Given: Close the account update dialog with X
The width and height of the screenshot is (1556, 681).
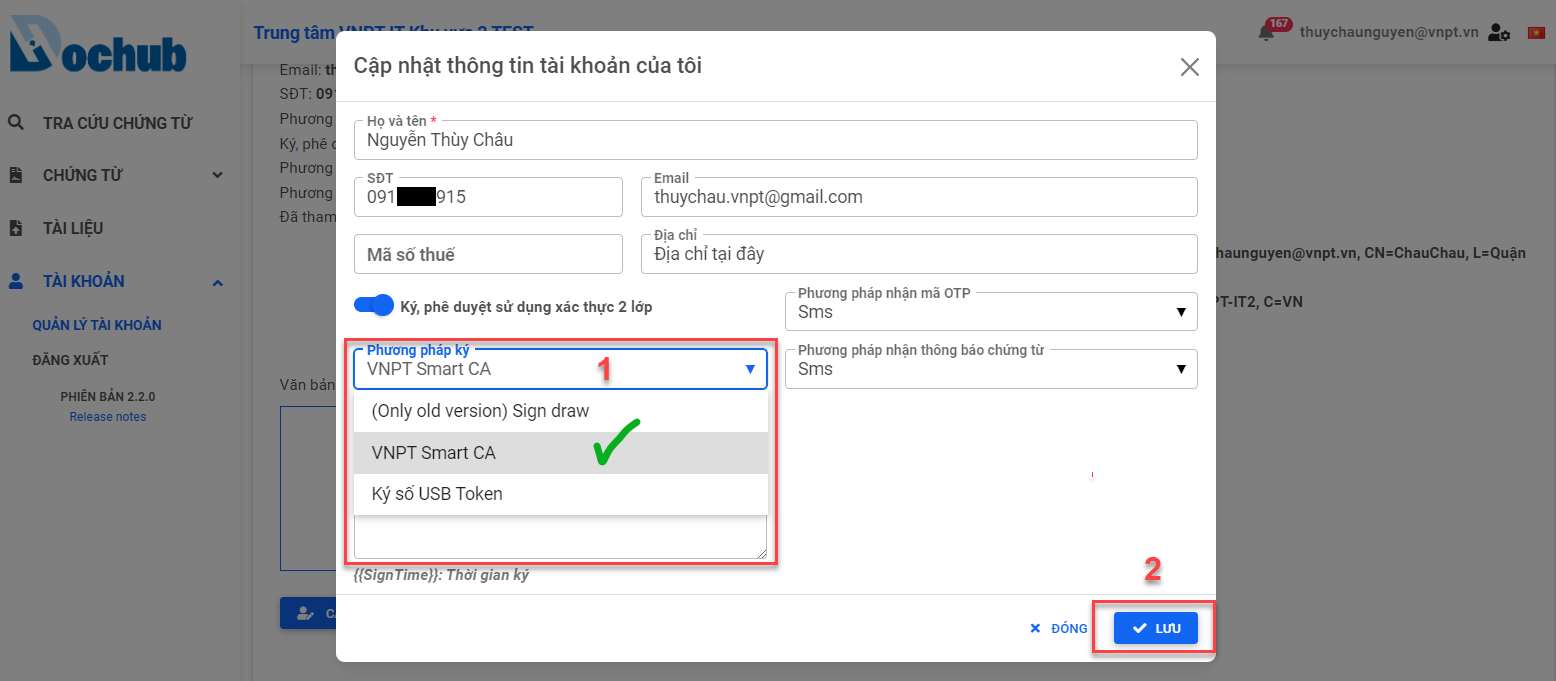Looking at the screenshot, I should (1189, 67).
